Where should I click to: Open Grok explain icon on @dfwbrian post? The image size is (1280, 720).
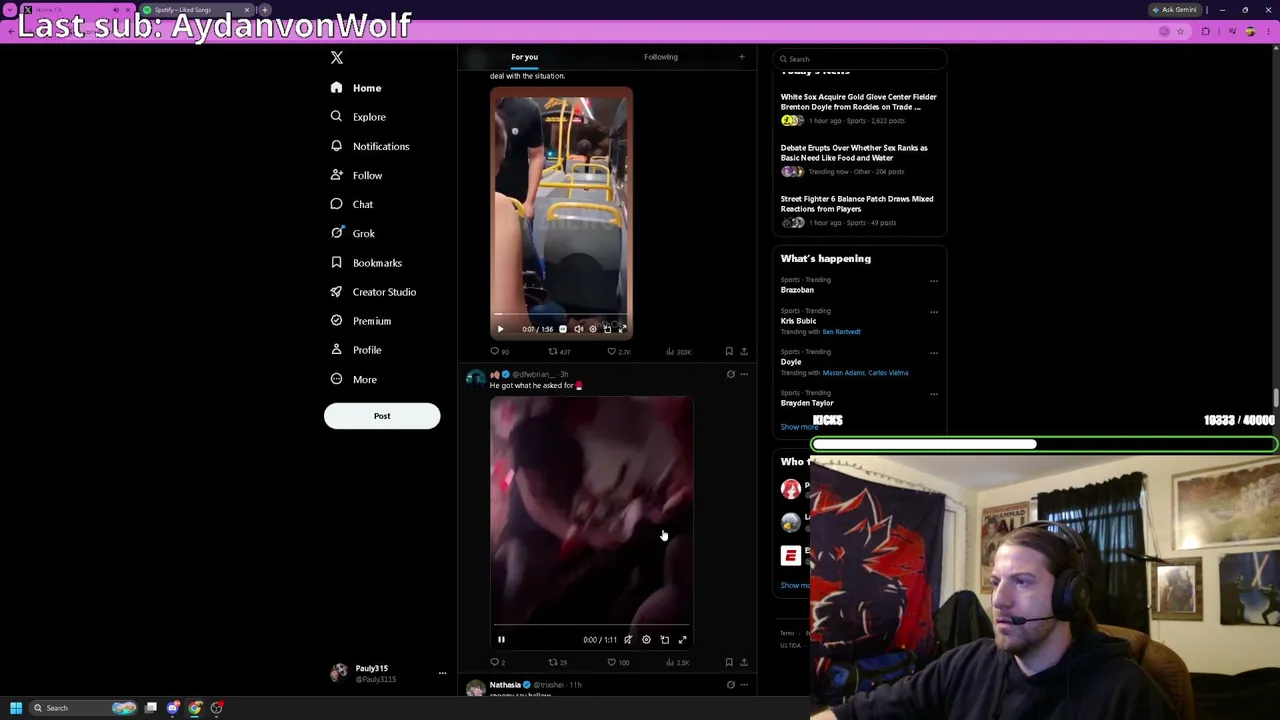coord(730,374)
